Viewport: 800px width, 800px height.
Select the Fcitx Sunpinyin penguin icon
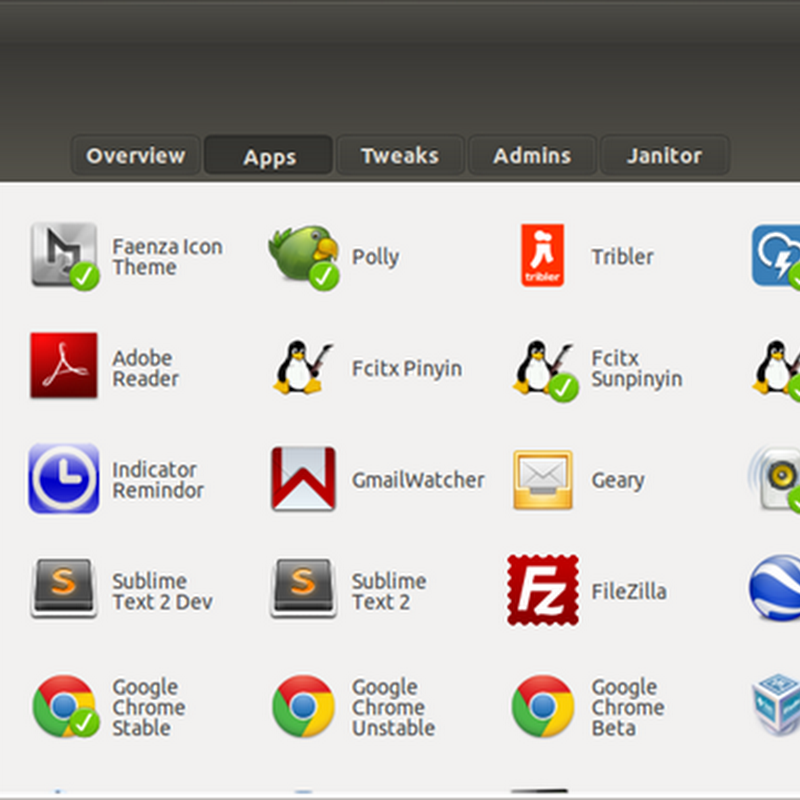point(544,369)
